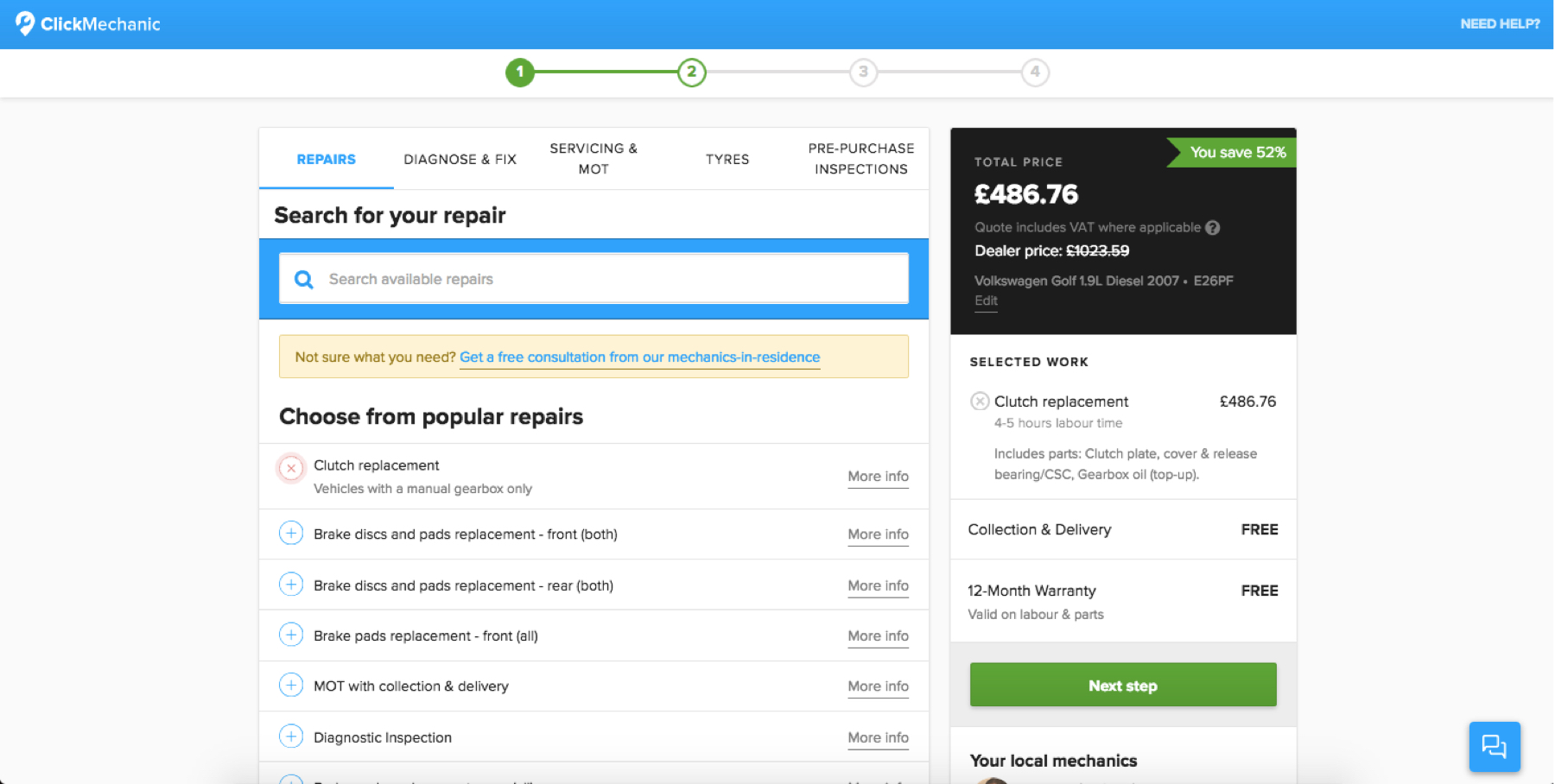Add MOT with collection & delivery
This screenshot has height=784, width=1555.
click(x=291, y=686)
